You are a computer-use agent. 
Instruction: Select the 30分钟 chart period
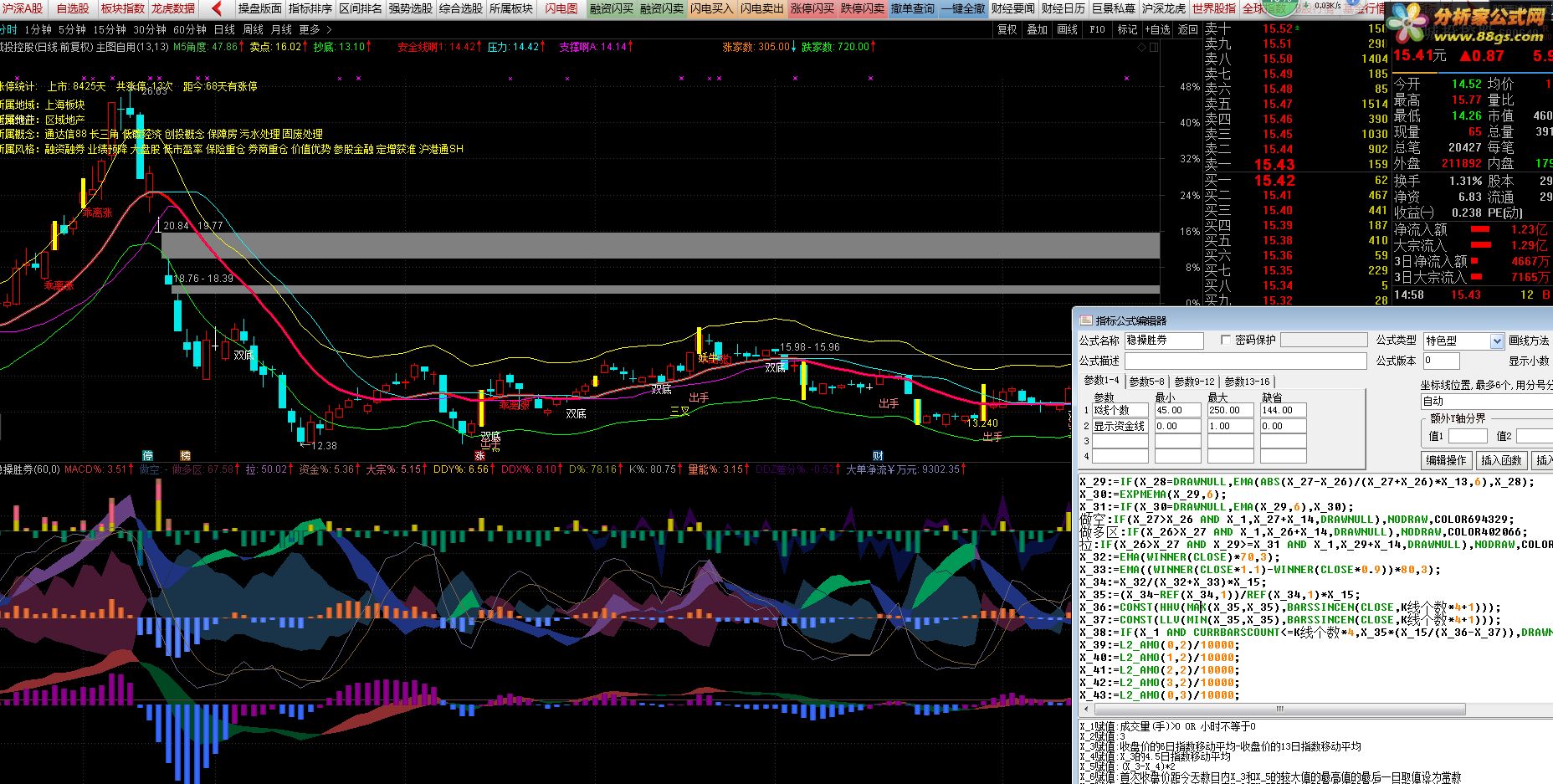point(150,29)
